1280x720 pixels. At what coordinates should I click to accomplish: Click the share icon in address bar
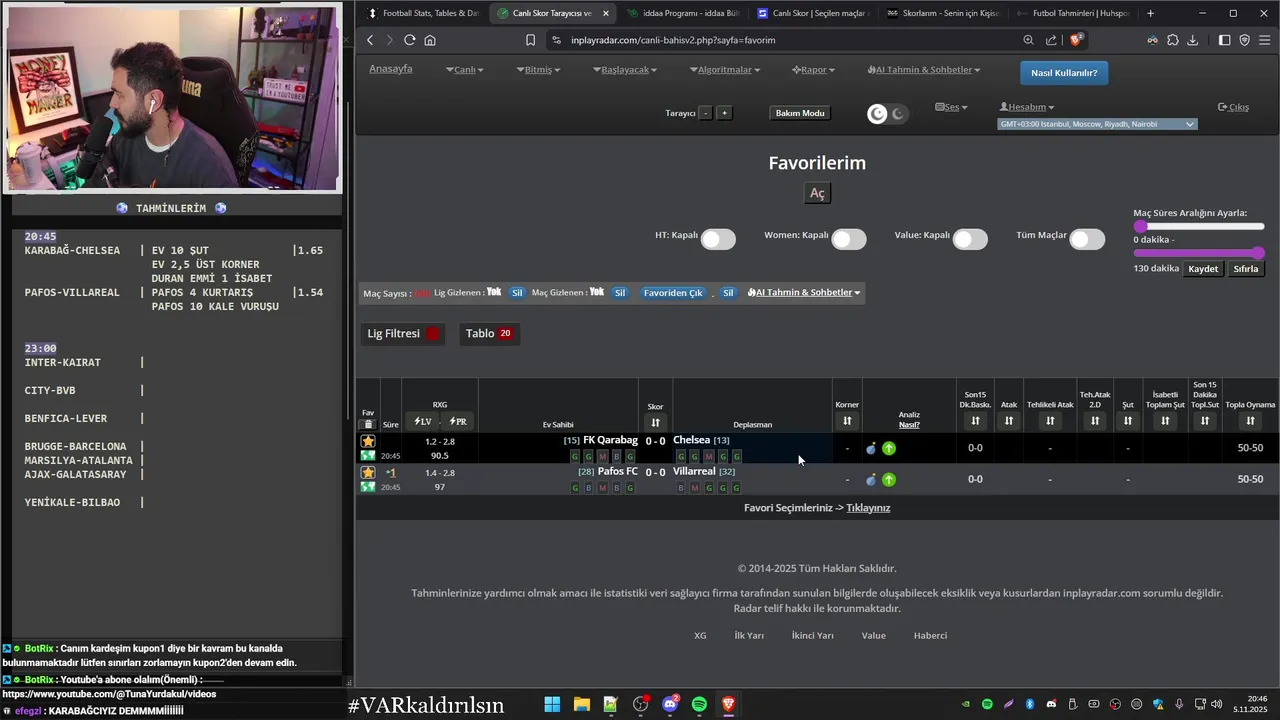[1051, 40]
